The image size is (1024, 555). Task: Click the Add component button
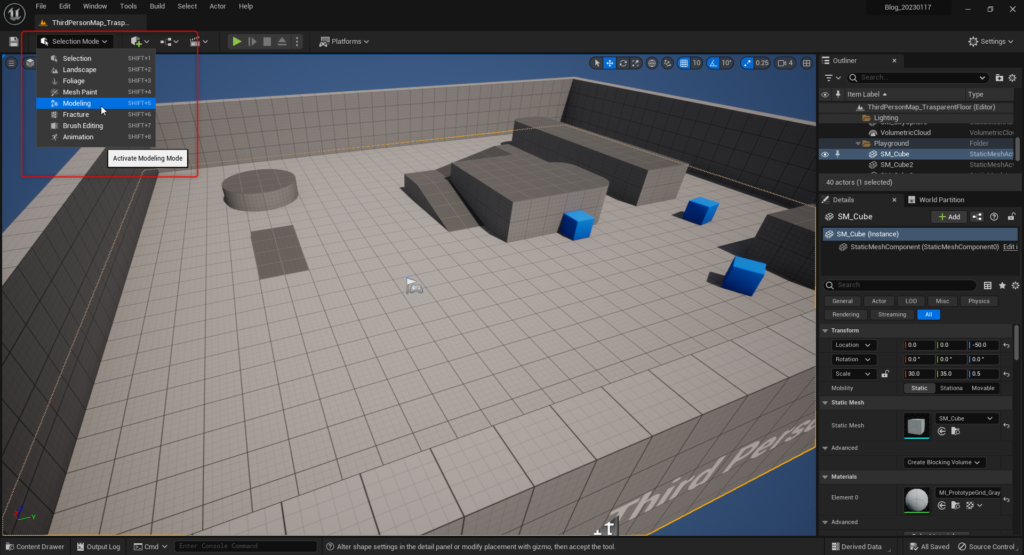pos(949,217)
